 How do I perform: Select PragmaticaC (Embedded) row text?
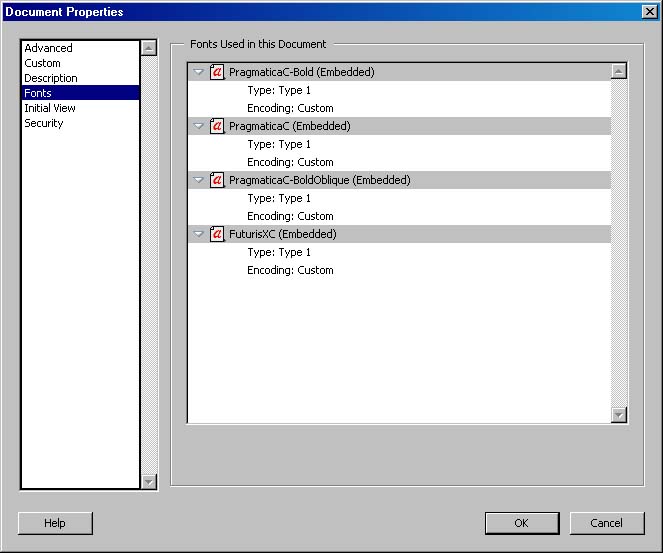point(290,126)
